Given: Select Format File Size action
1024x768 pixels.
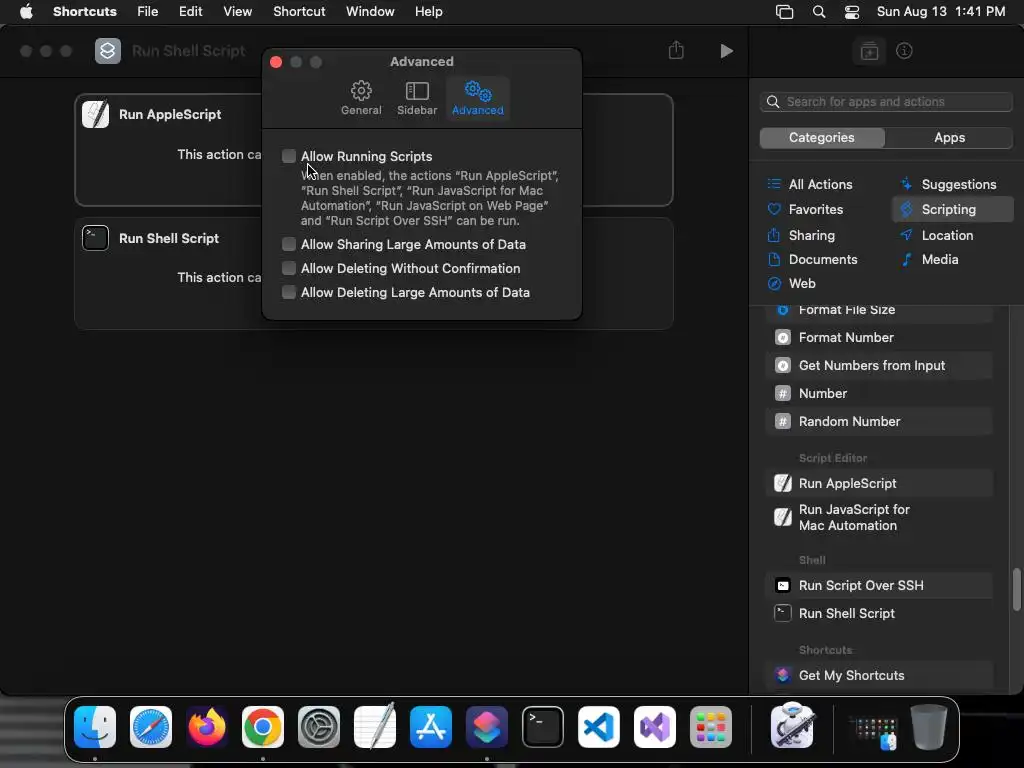Looking at the screenshot, I should 879,312.
